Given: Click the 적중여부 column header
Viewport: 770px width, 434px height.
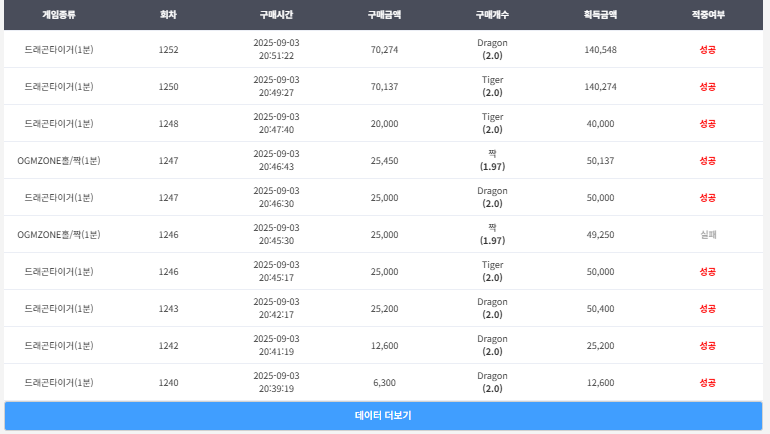Looking at the screenshot, I should (708, 15).
